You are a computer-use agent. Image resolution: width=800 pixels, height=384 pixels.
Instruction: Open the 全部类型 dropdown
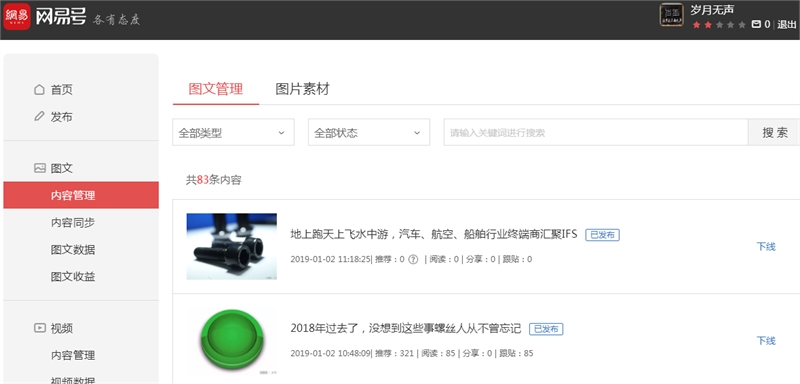[x=233, y=132]
